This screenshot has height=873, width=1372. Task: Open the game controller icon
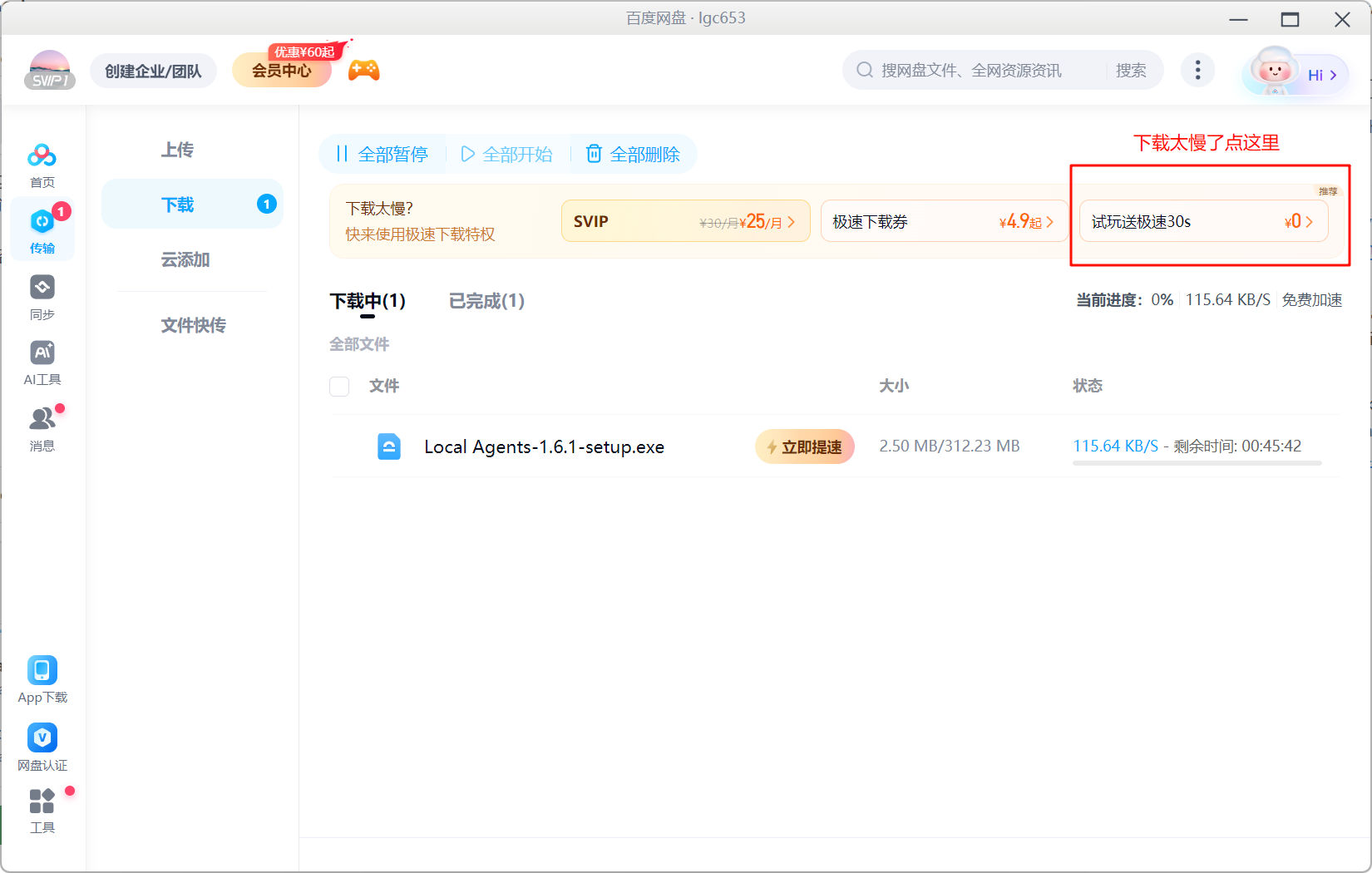pos(363,71)
